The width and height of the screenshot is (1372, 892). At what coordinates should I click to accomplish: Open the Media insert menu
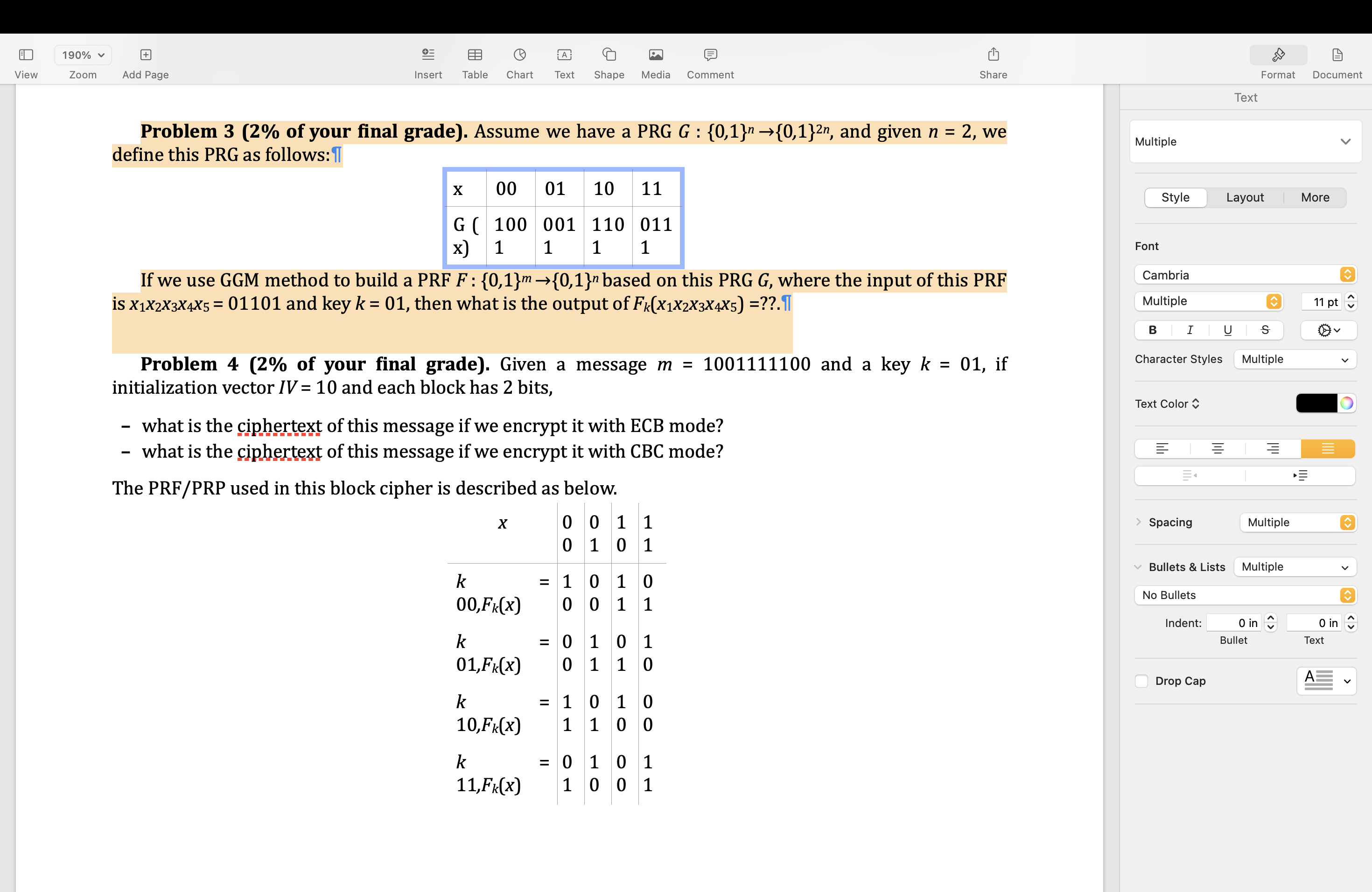coord(656,56)
